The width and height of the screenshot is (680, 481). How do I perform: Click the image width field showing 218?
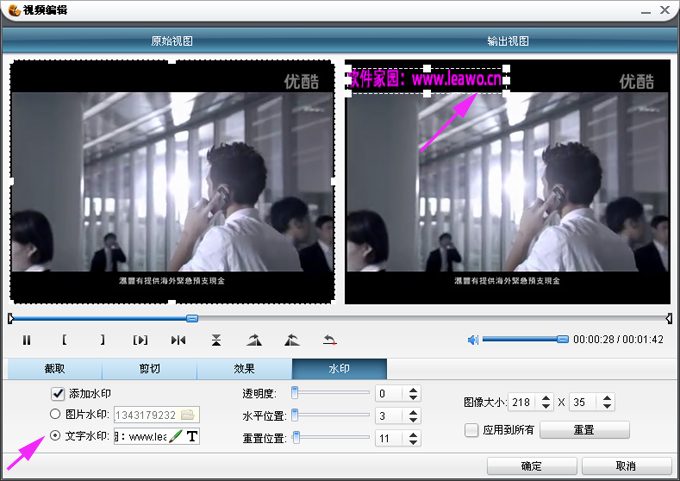click(x=524, y=402)
